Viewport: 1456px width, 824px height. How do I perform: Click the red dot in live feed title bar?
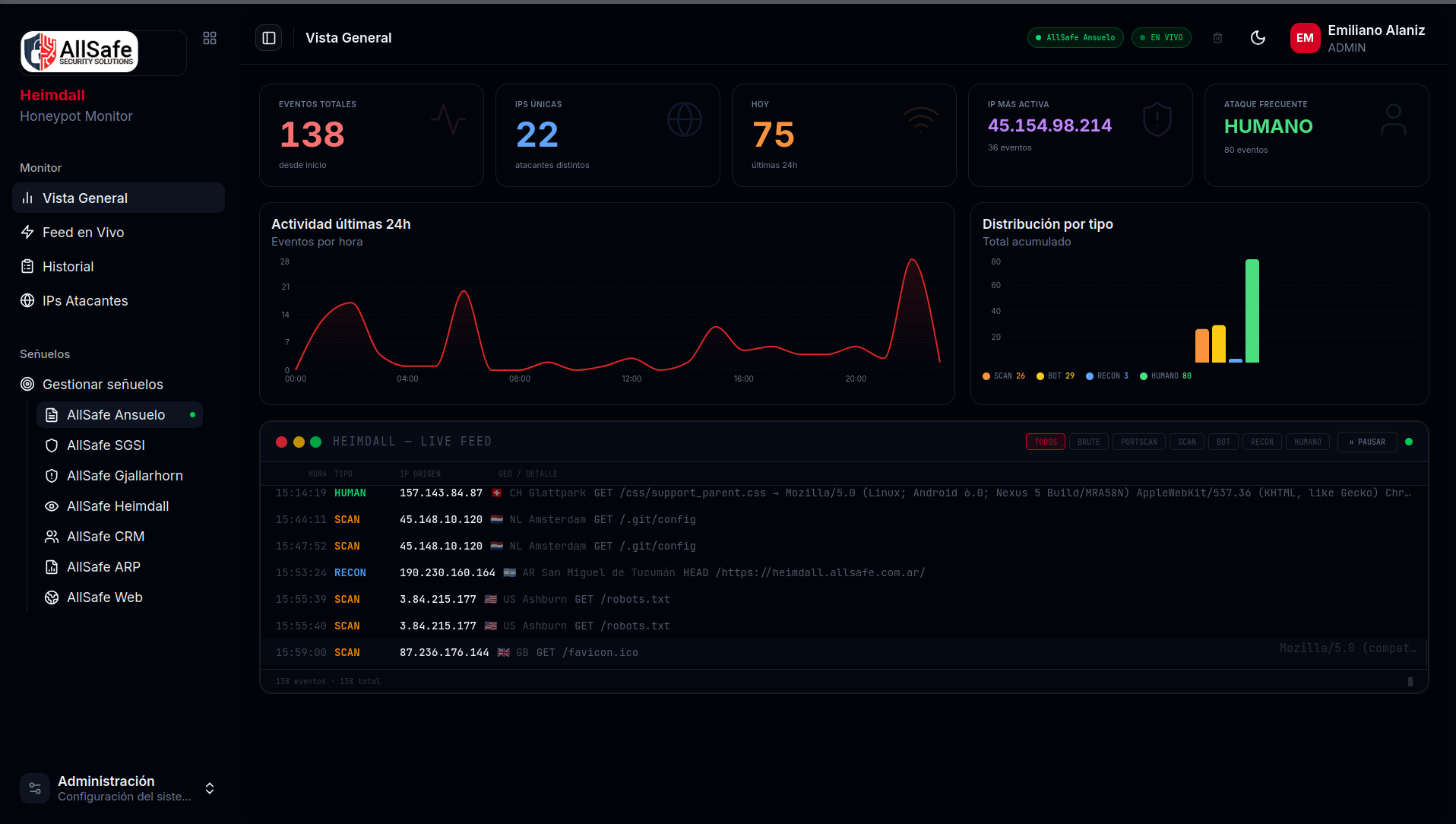pyautogui.click(x=281, y=442)
